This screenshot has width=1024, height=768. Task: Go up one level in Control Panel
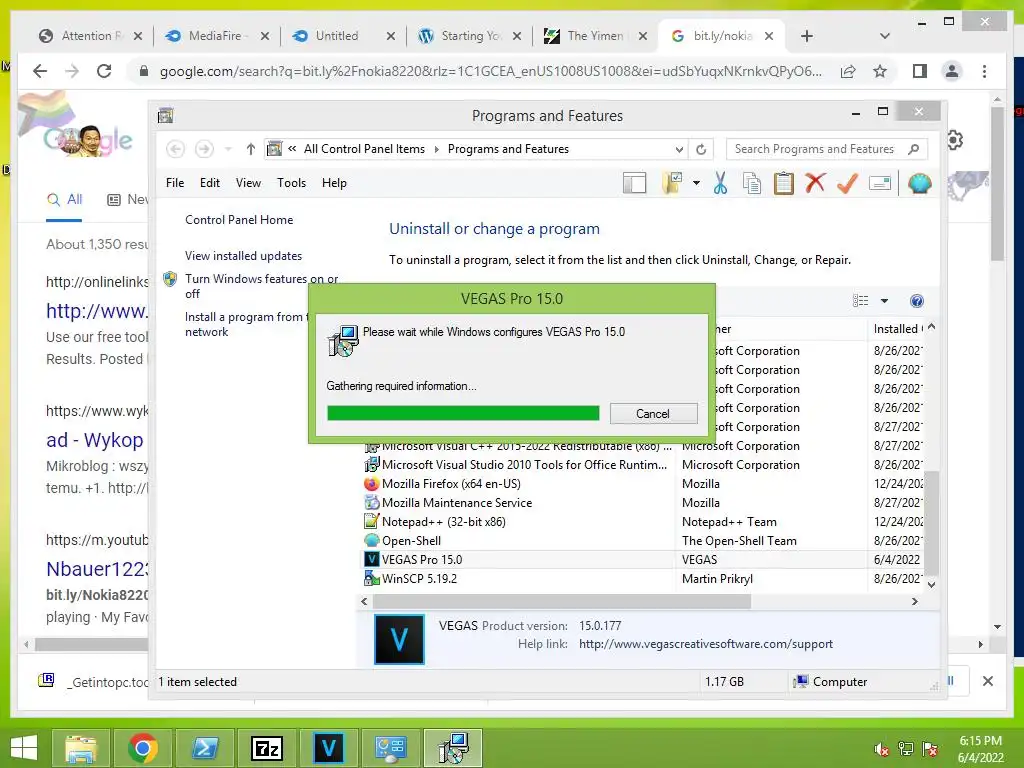click(x=250, y=149)
